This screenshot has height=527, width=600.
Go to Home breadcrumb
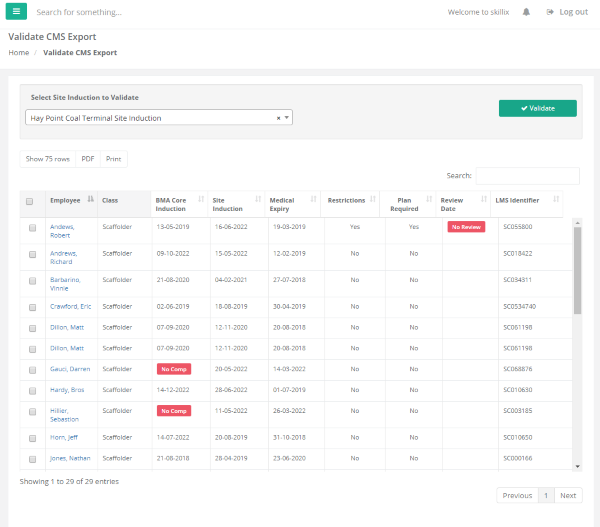coord(19,52)
